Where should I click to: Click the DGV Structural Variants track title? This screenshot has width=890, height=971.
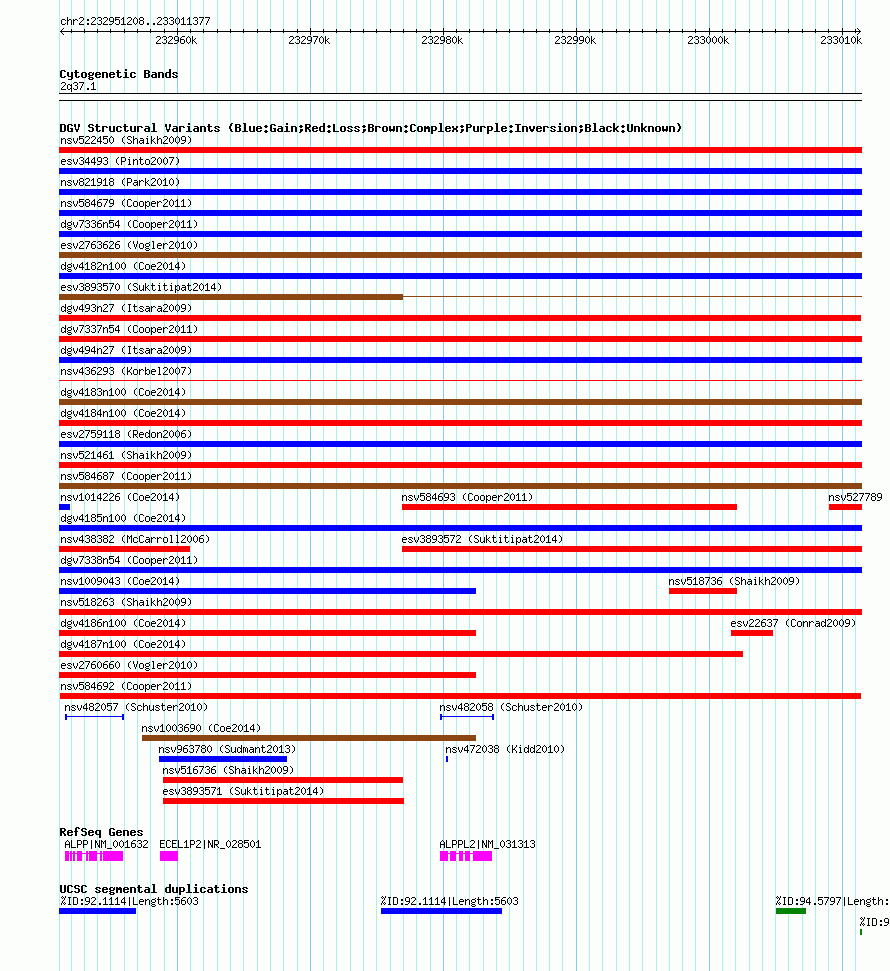(x=370, y=128)
